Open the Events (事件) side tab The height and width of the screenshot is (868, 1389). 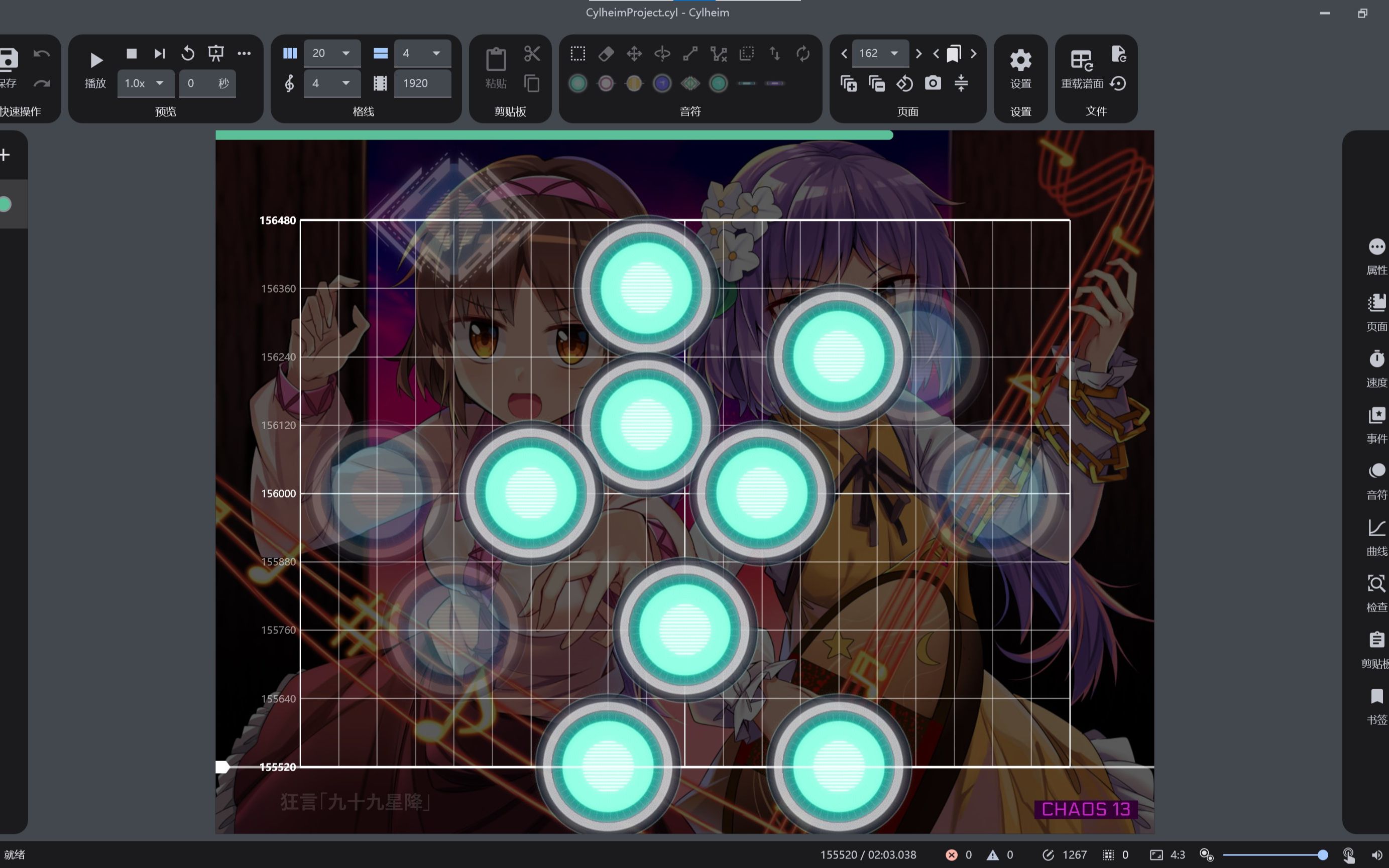tap(1376, 425)
